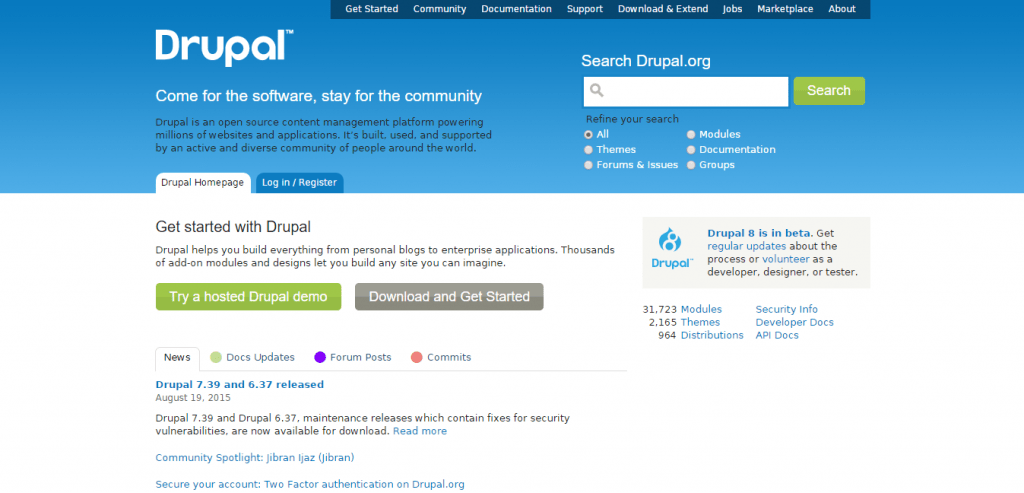1024x493 pixels.
Task: Switch to the News tab
Action: coord(177,358)
